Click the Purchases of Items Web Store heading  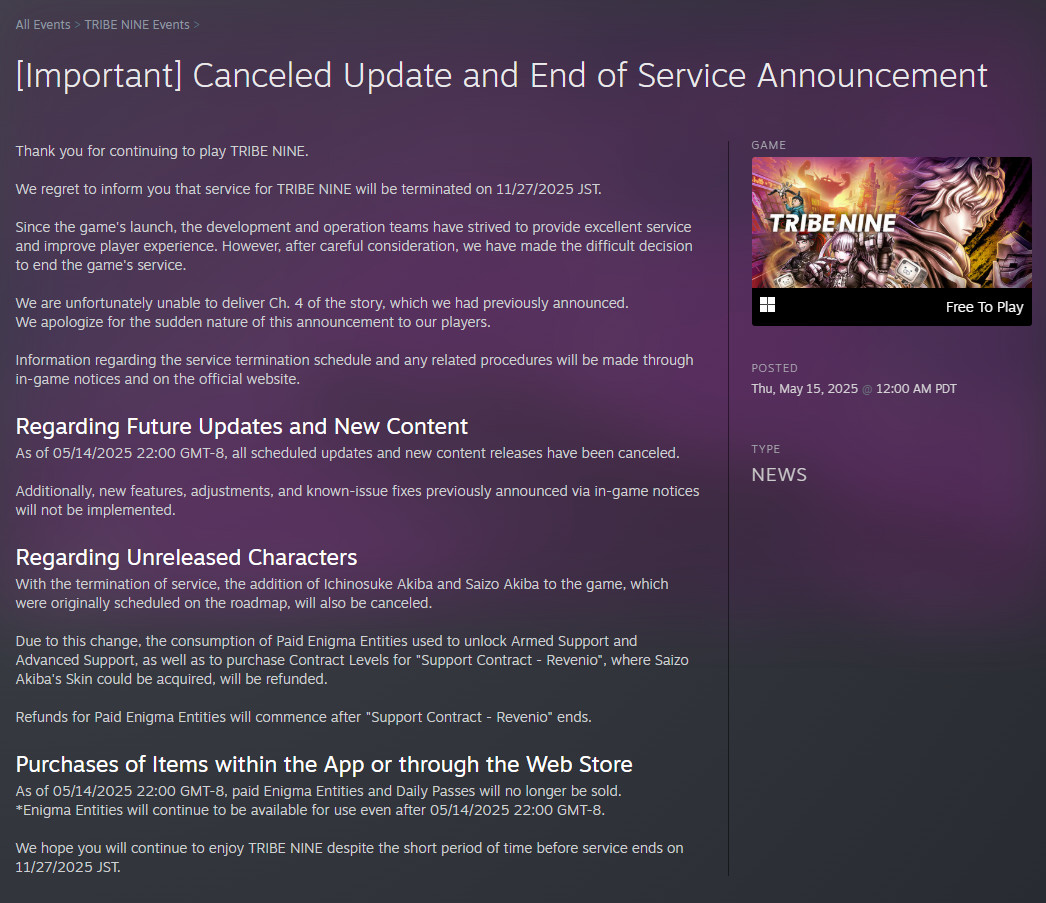click(324, 764)
